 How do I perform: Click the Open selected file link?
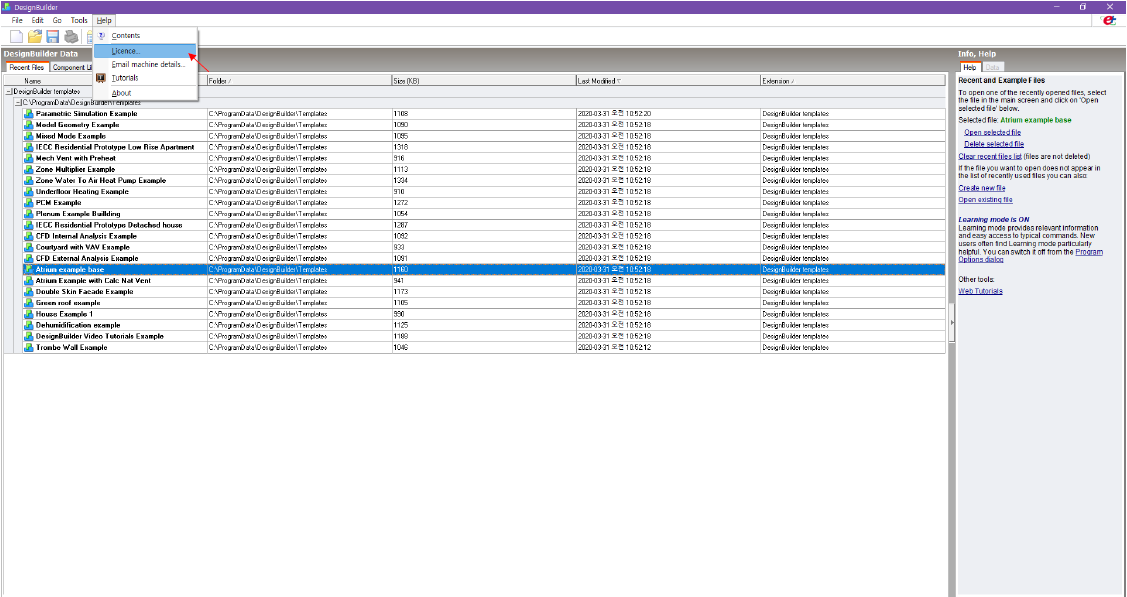pos(992,132)
